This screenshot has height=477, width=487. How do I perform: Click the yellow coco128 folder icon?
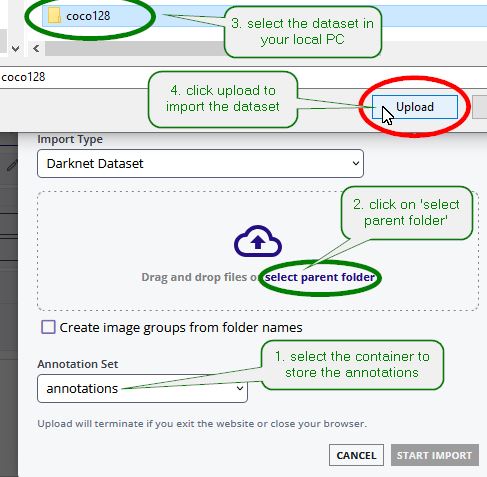pos(54,16)
